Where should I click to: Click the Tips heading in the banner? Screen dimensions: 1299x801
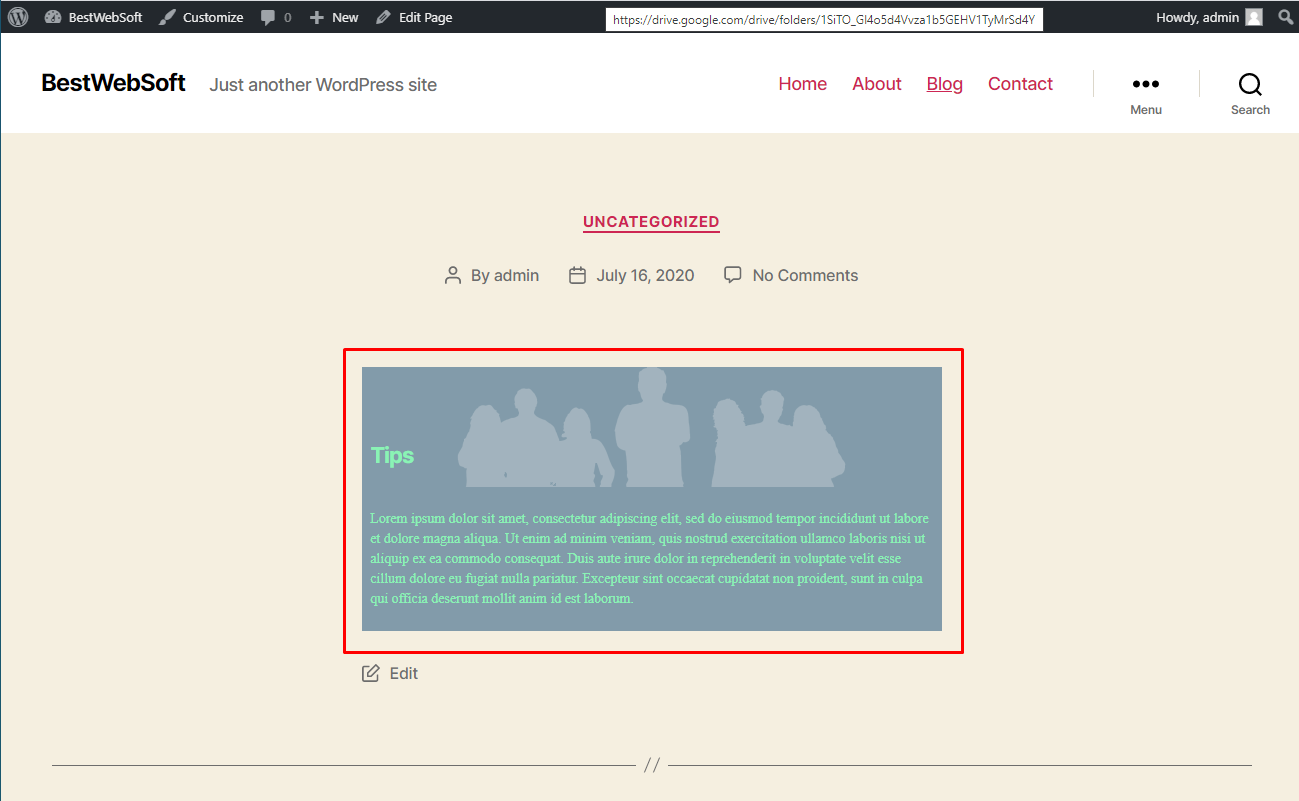[392, 455]
